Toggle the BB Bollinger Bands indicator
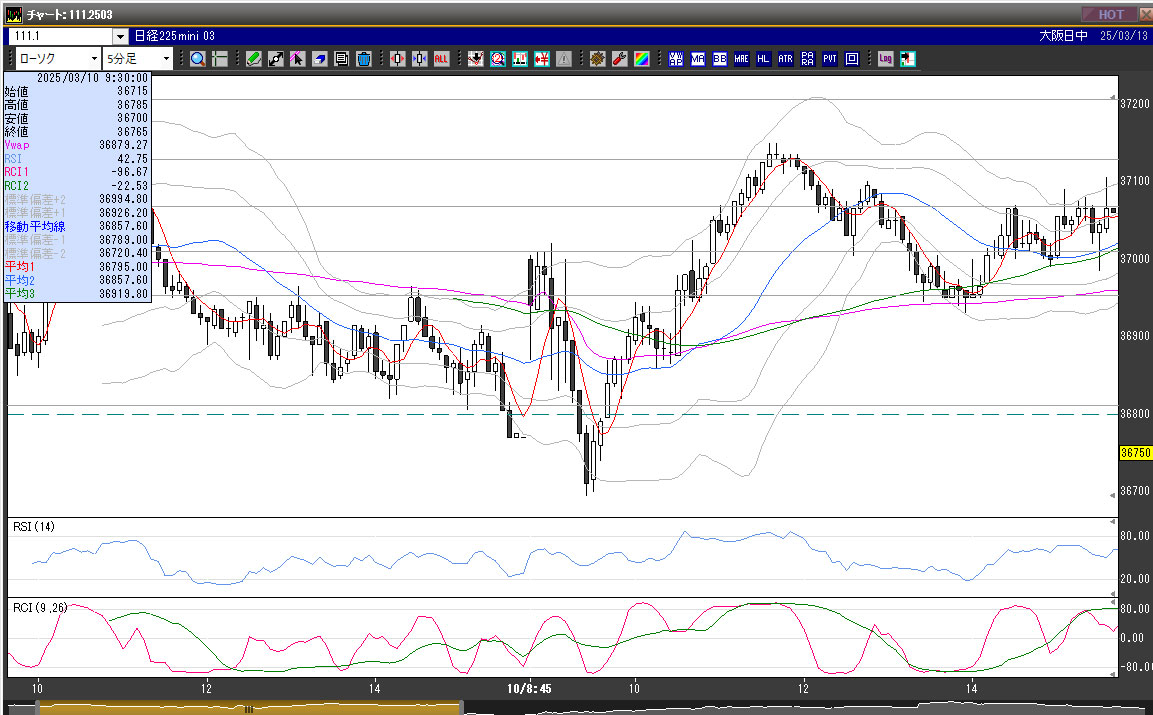This screenshot has height=715, width=1153. click(x=720, y=59)
